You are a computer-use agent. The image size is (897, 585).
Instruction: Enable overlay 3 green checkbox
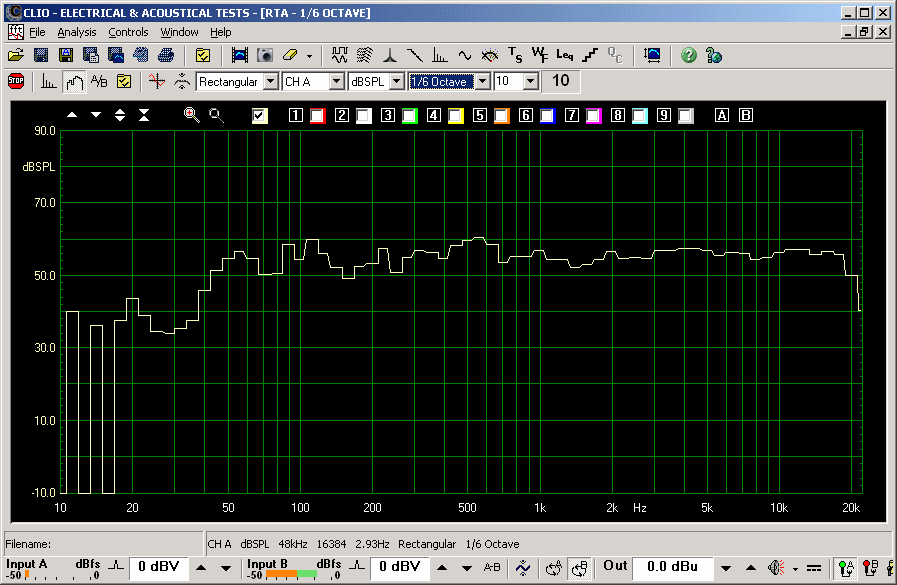click(409, 116)
